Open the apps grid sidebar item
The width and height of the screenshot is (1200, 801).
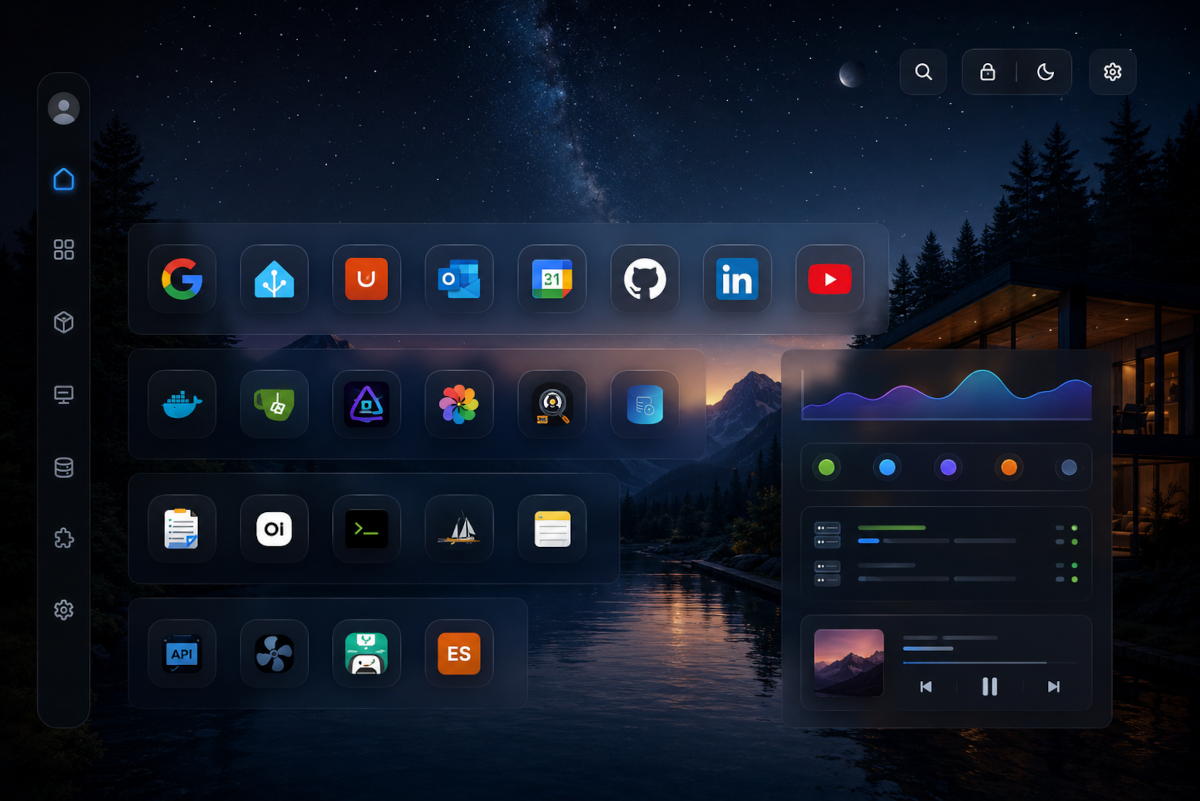64,250
